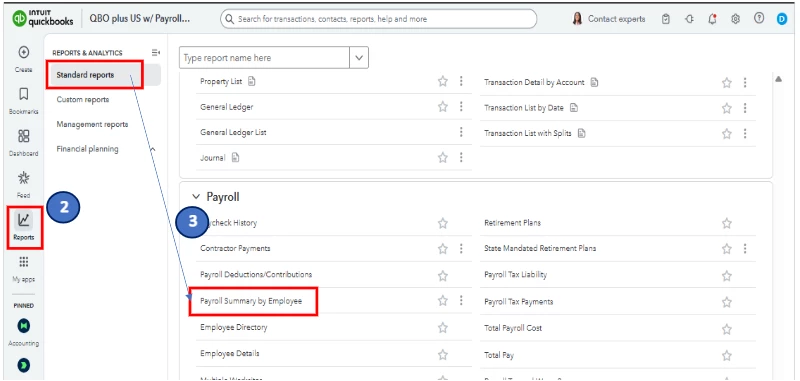Select Standard reports in side panel
This screenshot has width=800, height=381.
pyautogui.click(x=85, y=75)
